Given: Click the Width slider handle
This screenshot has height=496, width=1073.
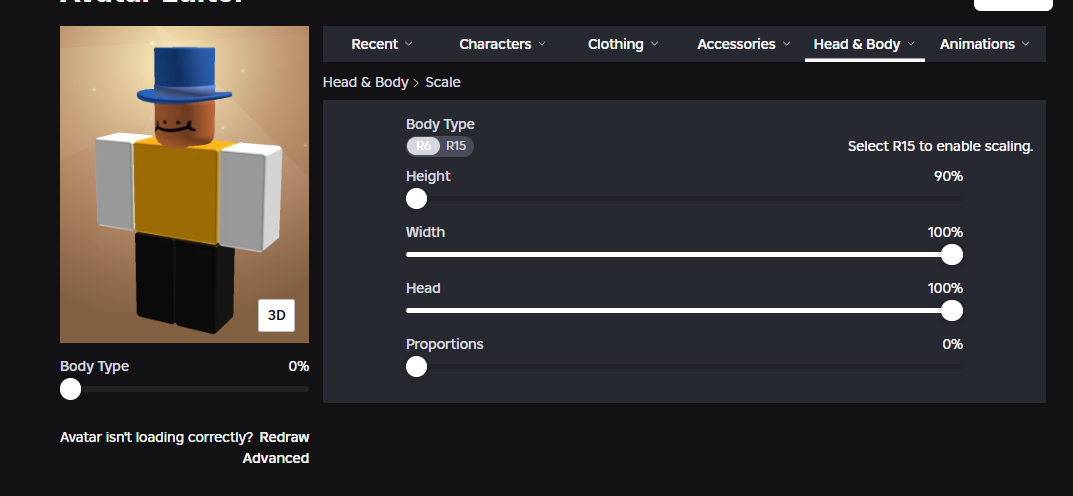Looking at the screenshot, I should (952, 255).
